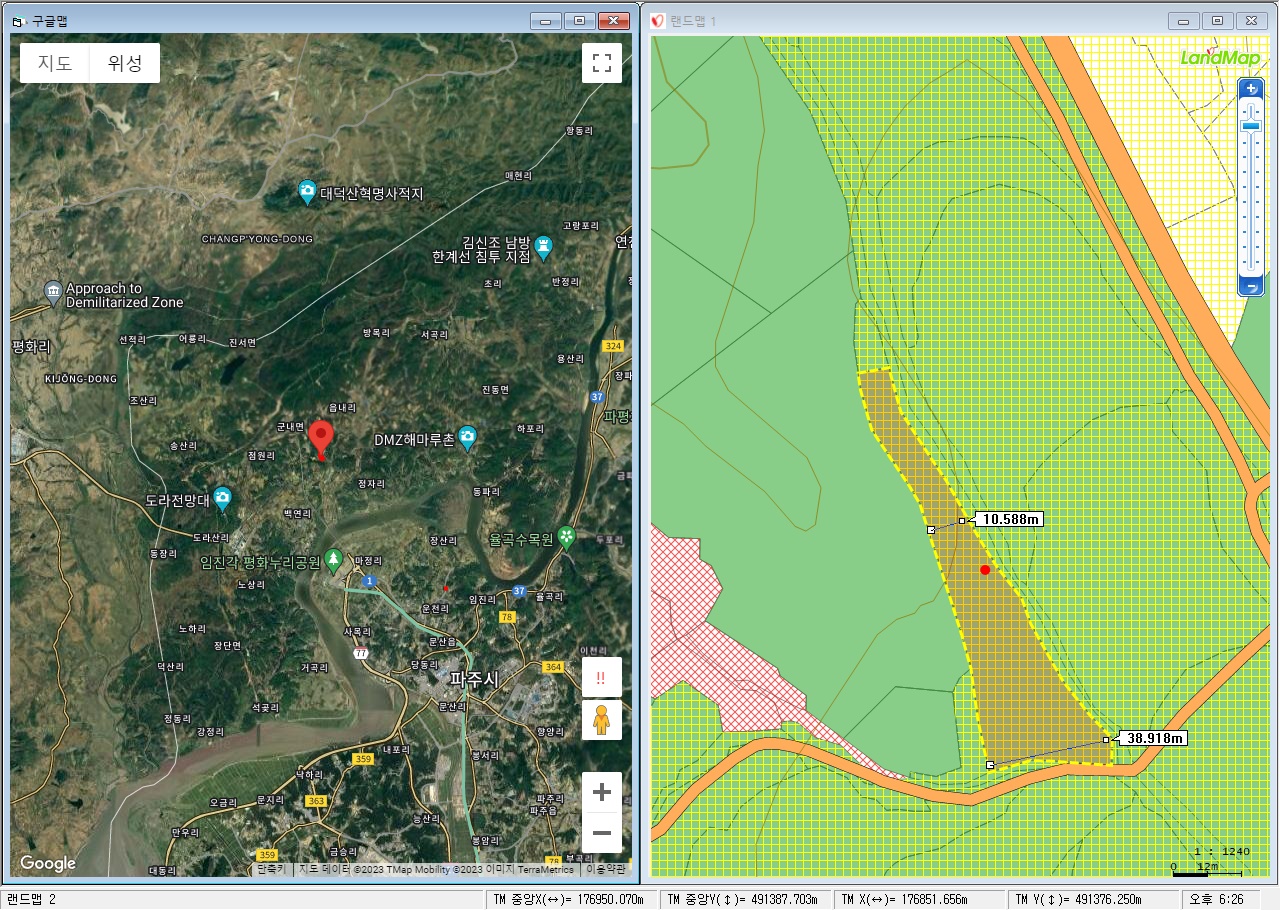The height and width of the screenshot is (910, 1280).
Task: Click the route 77 road shield
Action: pyautogui.click(x=360, y=654)
